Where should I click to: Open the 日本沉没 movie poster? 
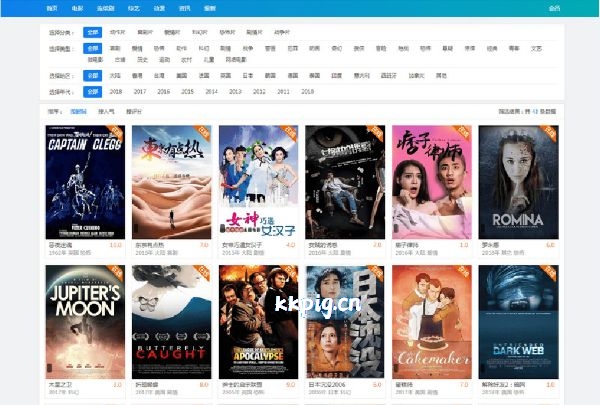pyautogui.click(x=345, y=322)
